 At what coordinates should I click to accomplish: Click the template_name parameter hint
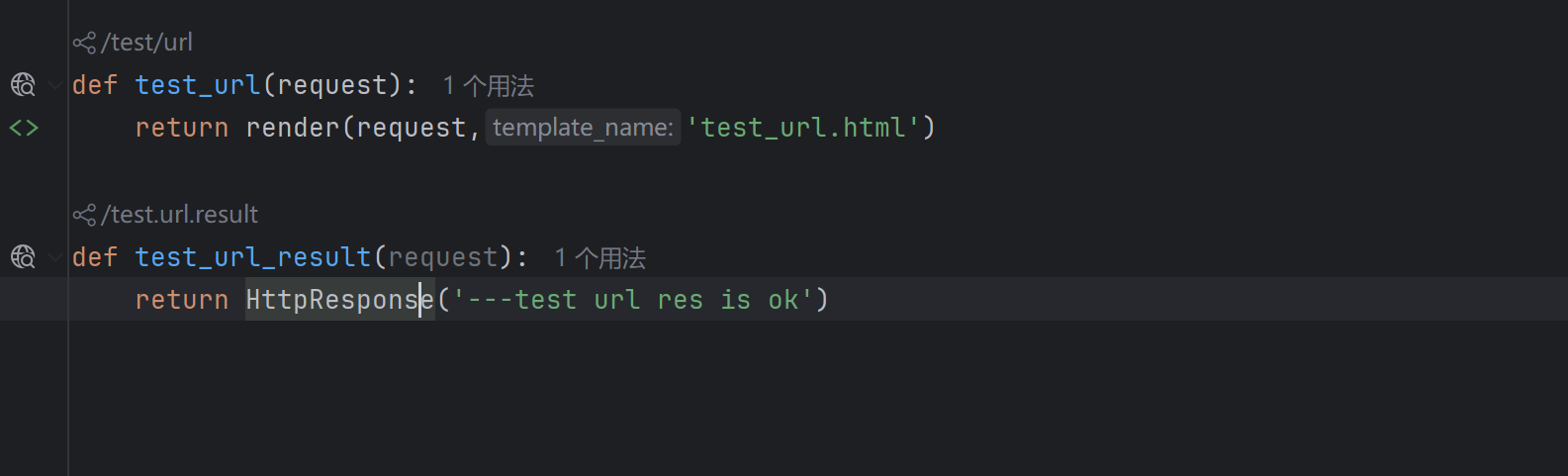coord(583,128)
